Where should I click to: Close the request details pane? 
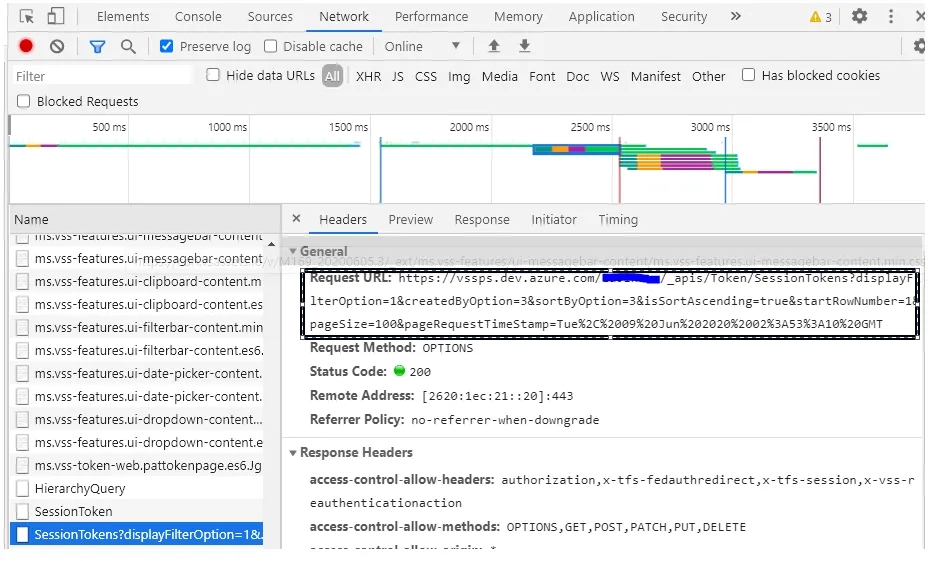coord(297,219)
